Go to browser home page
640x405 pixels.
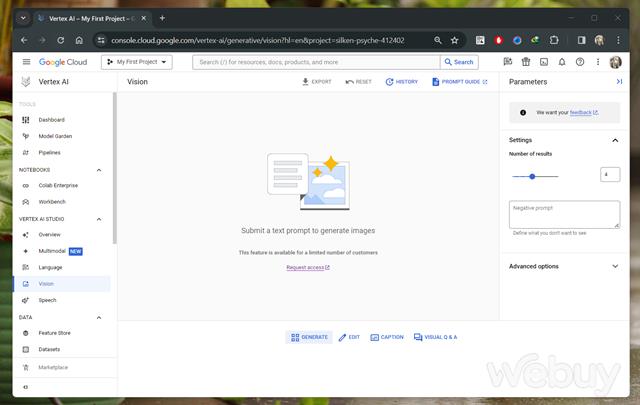pos(79,40)
